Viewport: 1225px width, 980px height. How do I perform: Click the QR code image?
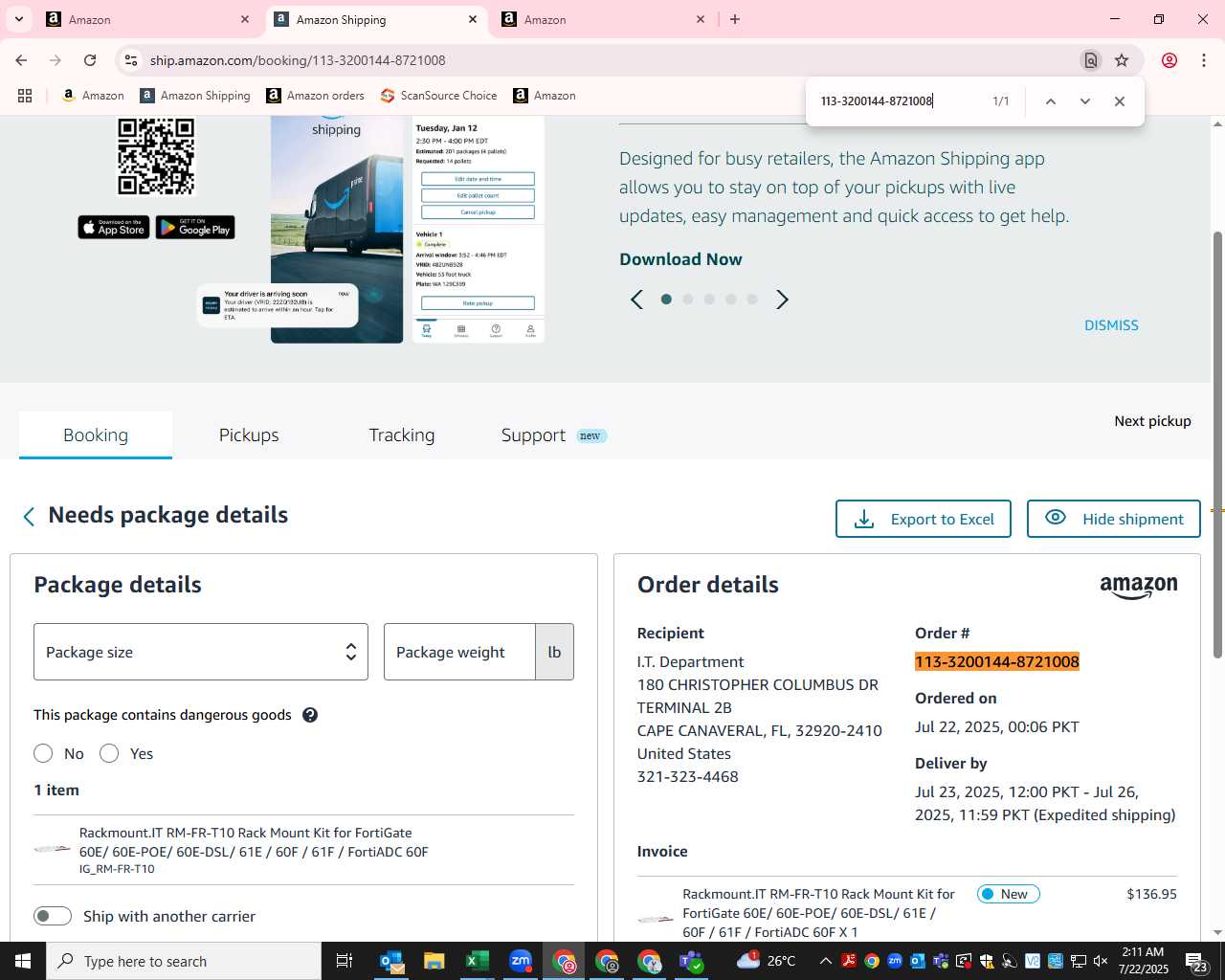pos(156,156)
